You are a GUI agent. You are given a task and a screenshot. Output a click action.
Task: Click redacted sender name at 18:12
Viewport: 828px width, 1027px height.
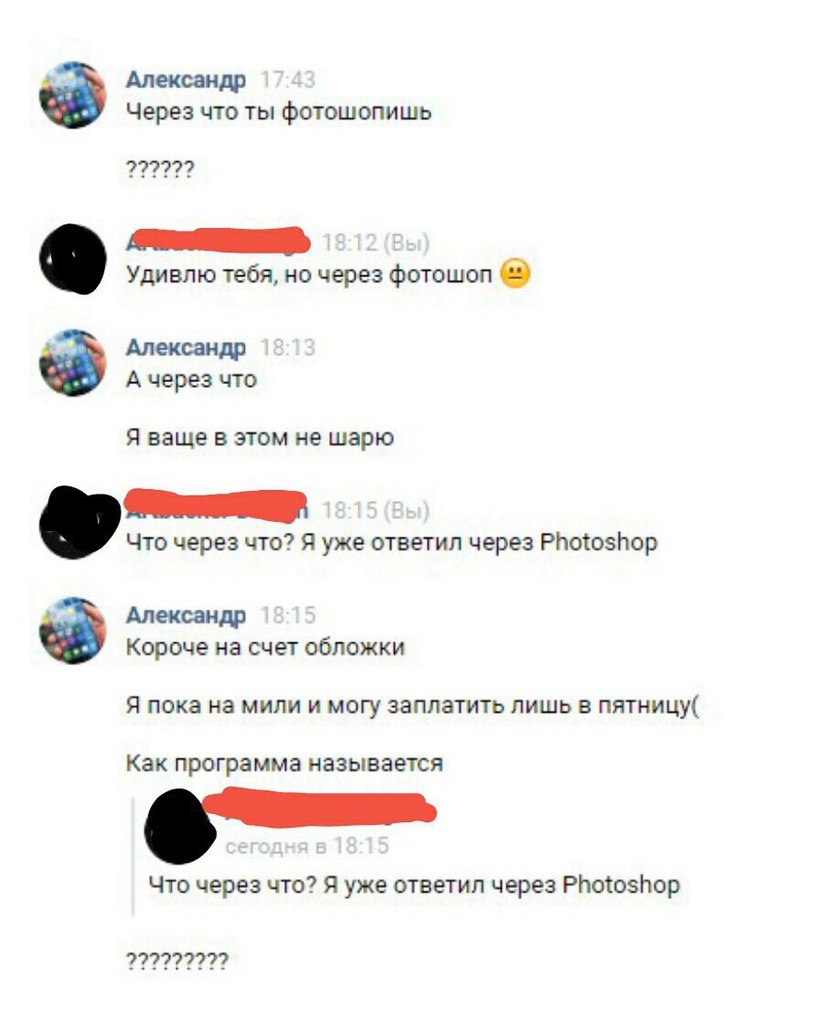point(217,240)
